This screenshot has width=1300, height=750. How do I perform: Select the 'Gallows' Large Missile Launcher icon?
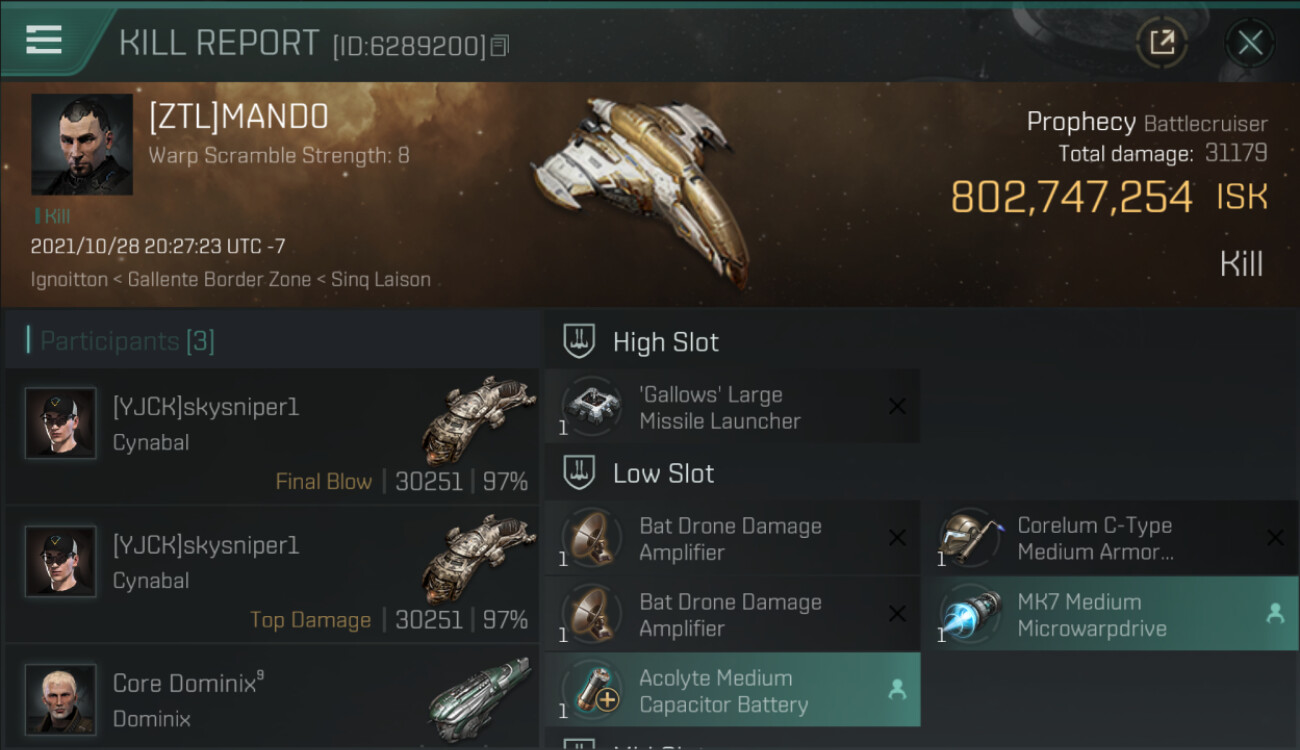point(592,406)
